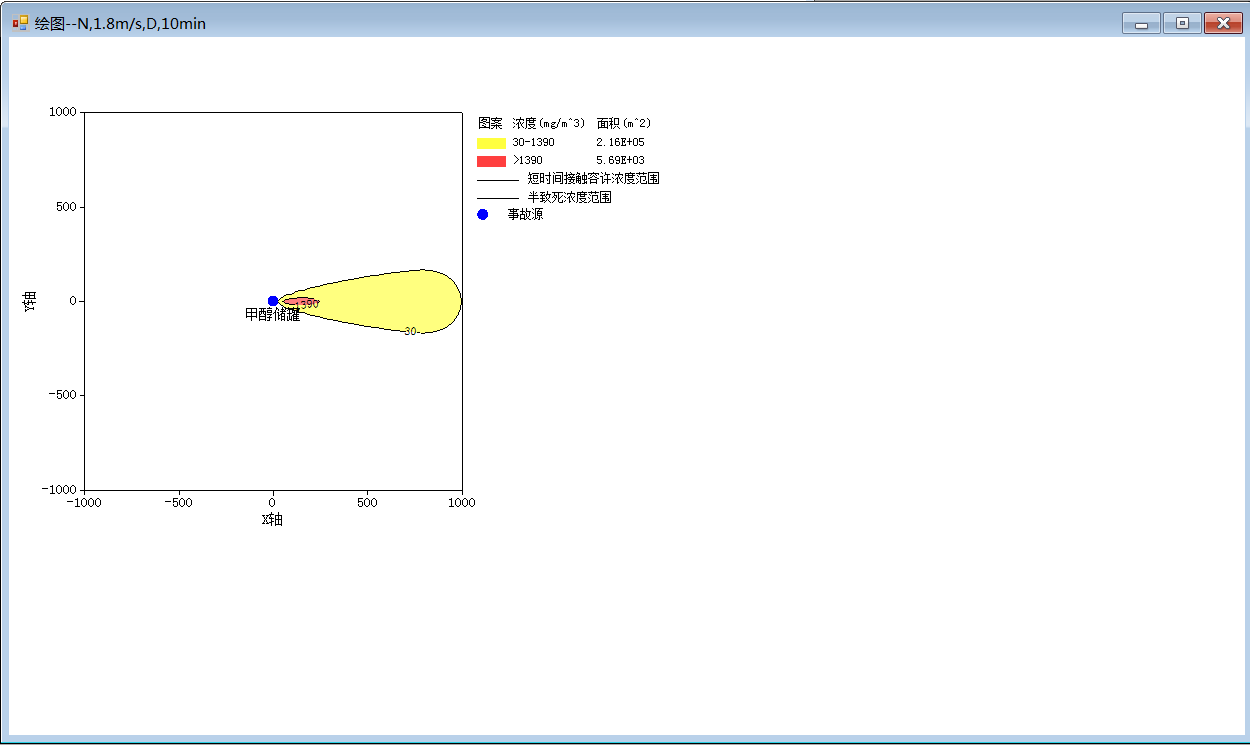Click the Y轴 axis label
The image size is (1250, 745).
(30, 301)
